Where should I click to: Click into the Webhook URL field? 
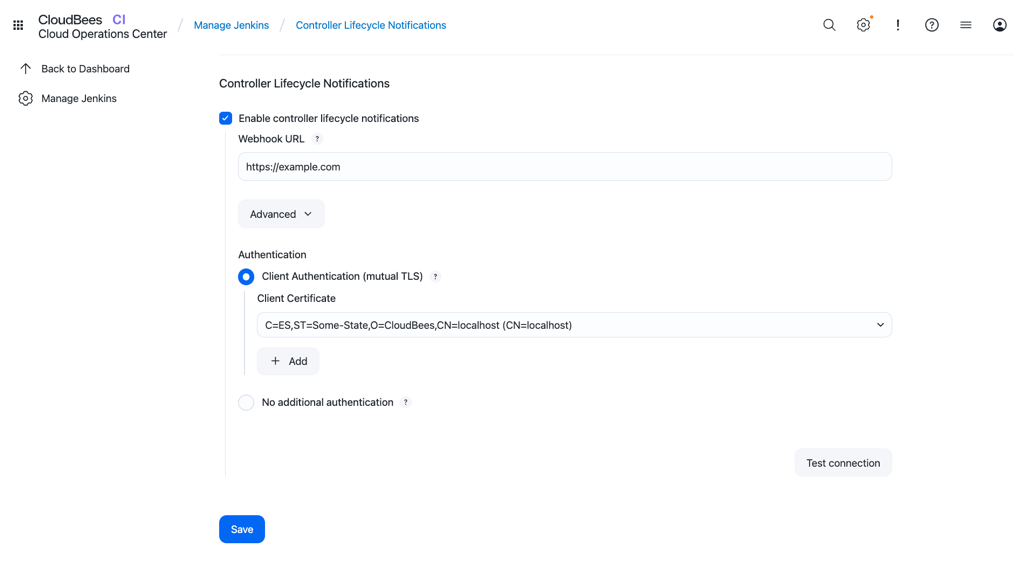click(x=565, y=167)
